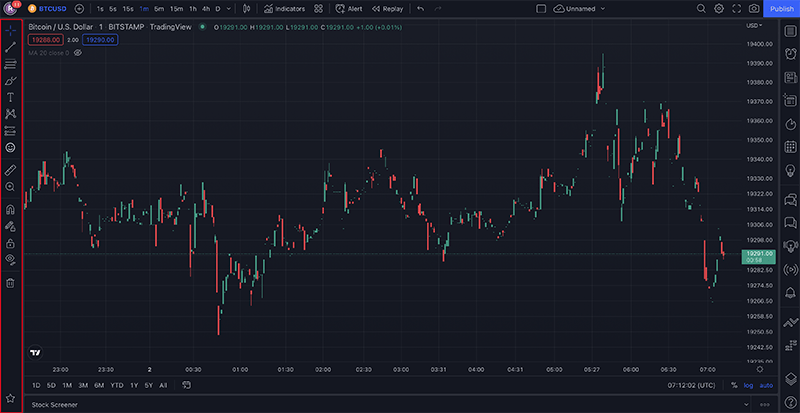Viewport: 800px width, 413px height.
Task: Open the user profile avatar menu
Action: point(11,9)
